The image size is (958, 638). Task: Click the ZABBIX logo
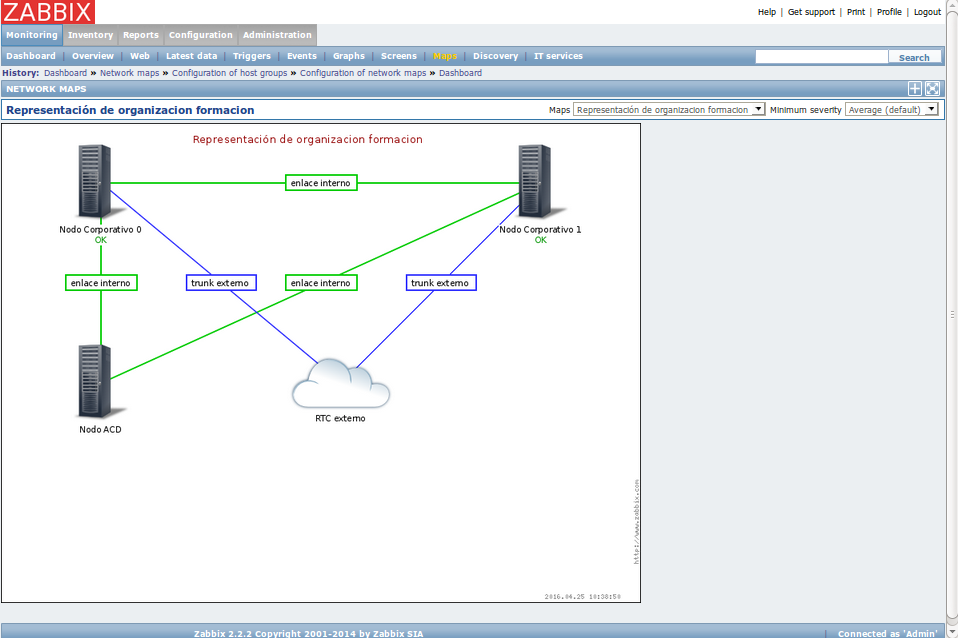pyautogui.click(x=48, y=12)
